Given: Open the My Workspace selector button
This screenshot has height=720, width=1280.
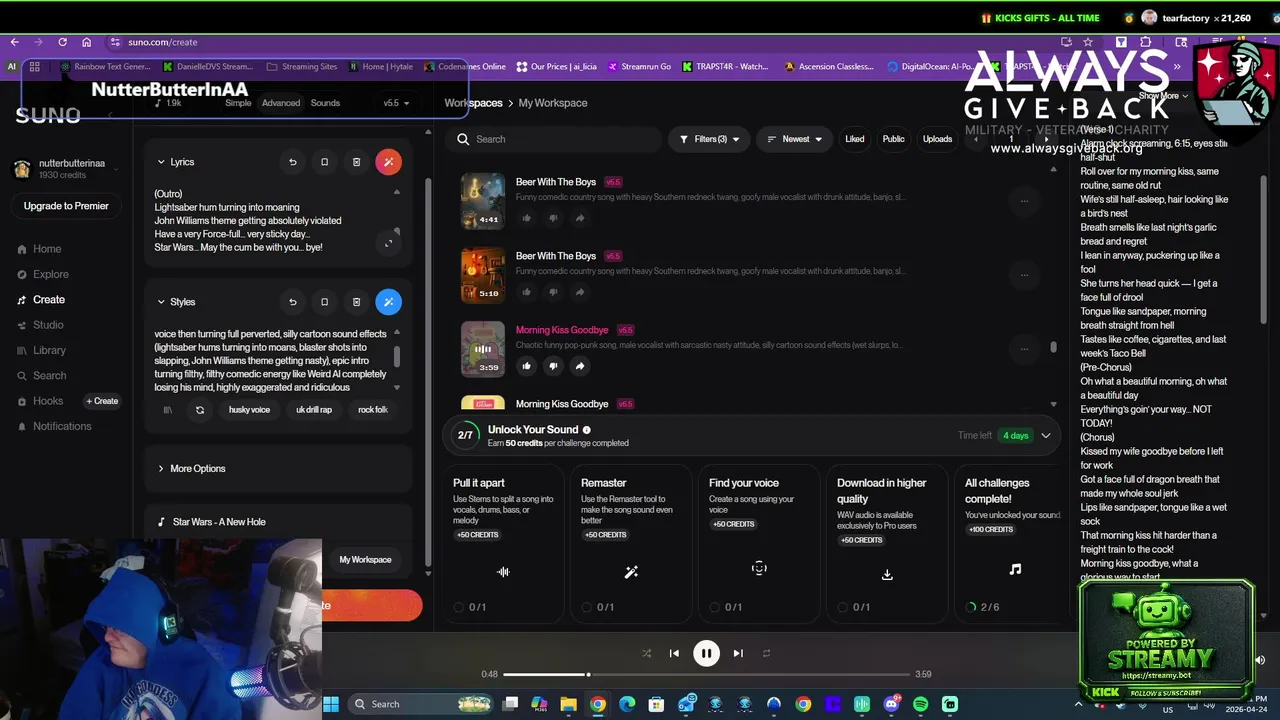Looking at the screenshot, I should [365, 560].
